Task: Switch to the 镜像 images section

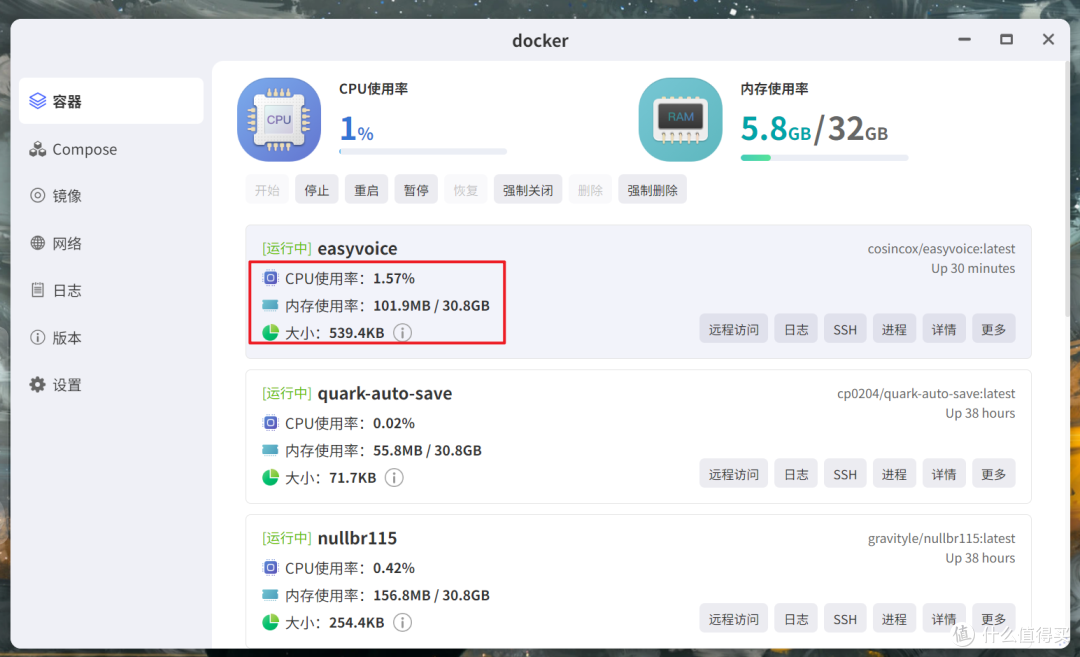Action: (x=111, y=196)
